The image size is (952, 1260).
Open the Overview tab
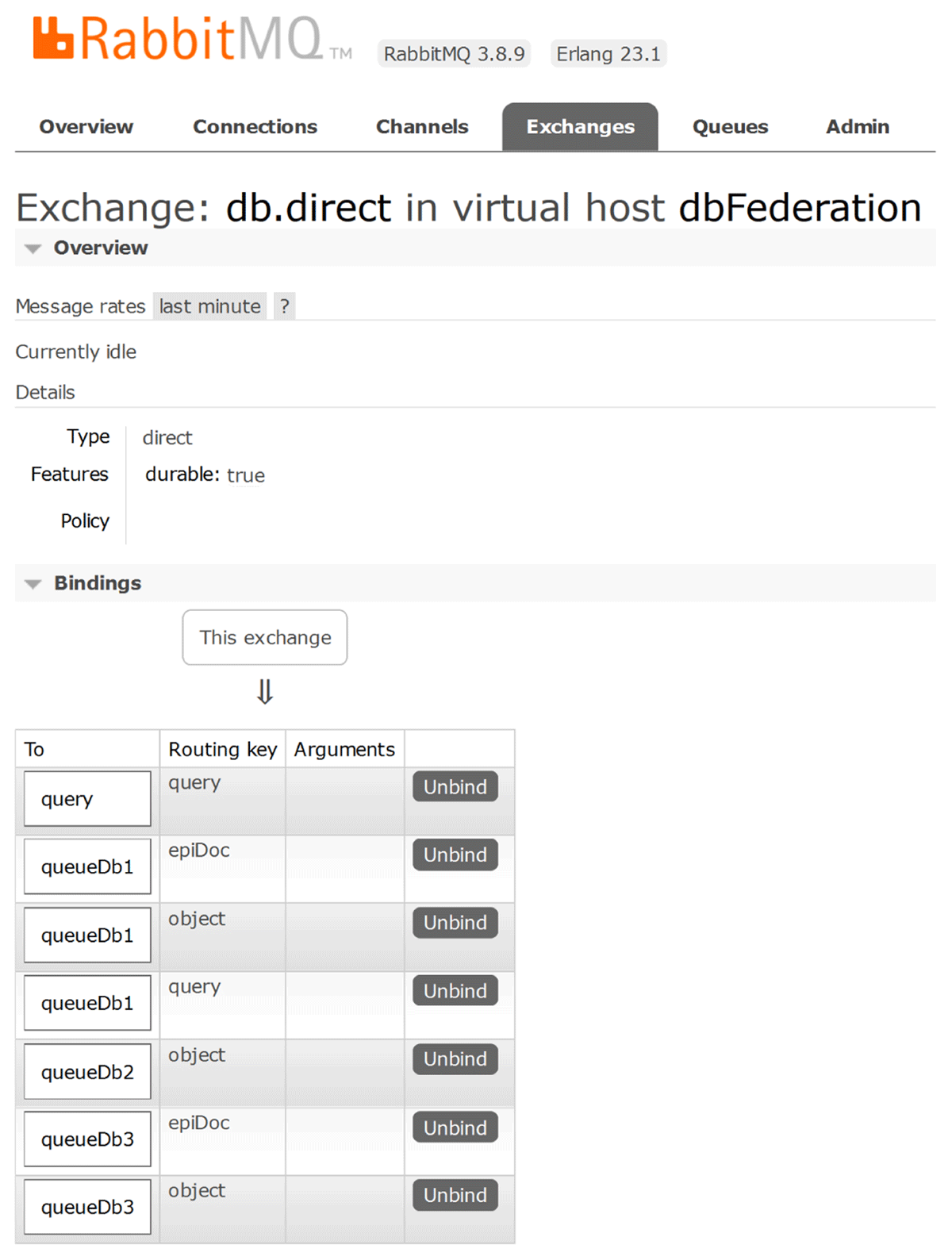[x=86, y=127]
